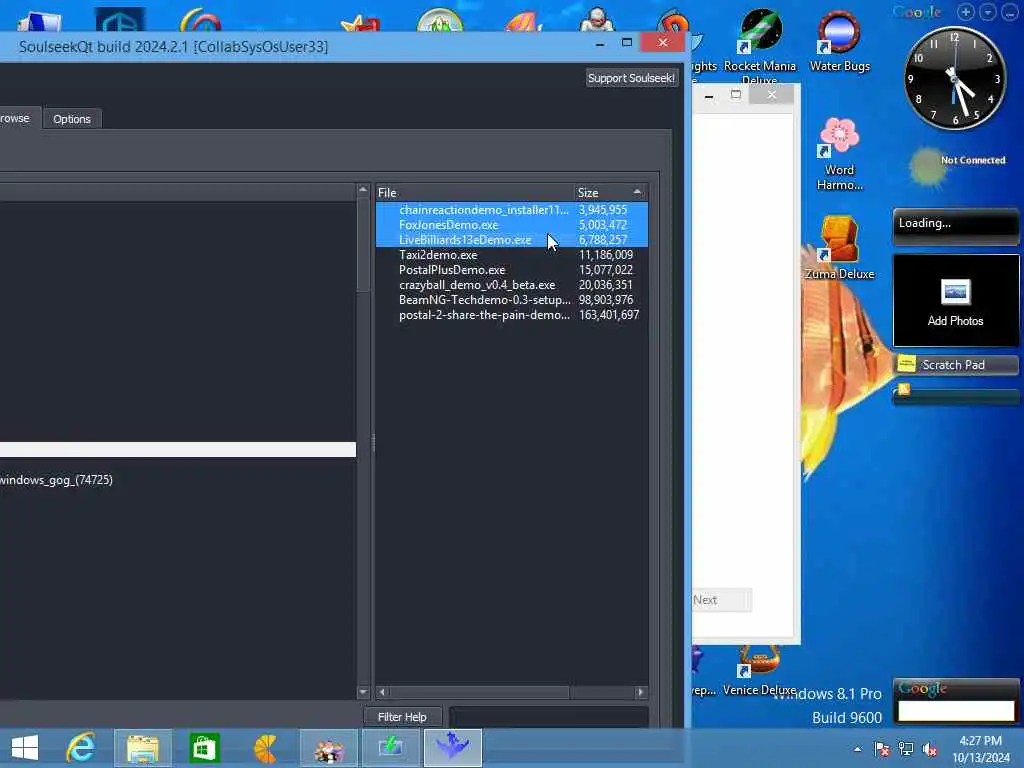Switch to the Soulseek taskbar icon

coord(453,748)
